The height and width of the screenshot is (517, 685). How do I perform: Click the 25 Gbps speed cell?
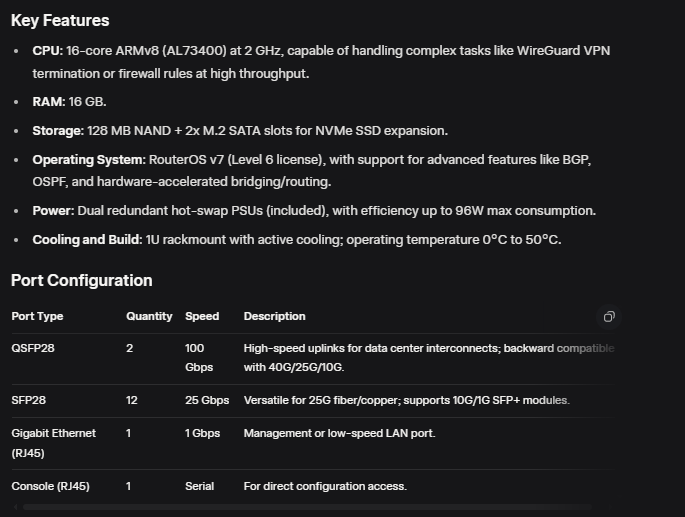pos(207,401)
